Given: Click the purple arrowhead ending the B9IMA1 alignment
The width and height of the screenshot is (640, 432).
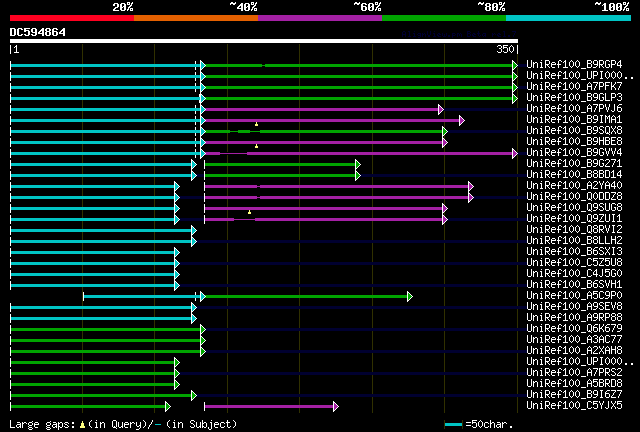Looking at the screenshot, I should tap(462, 120).
